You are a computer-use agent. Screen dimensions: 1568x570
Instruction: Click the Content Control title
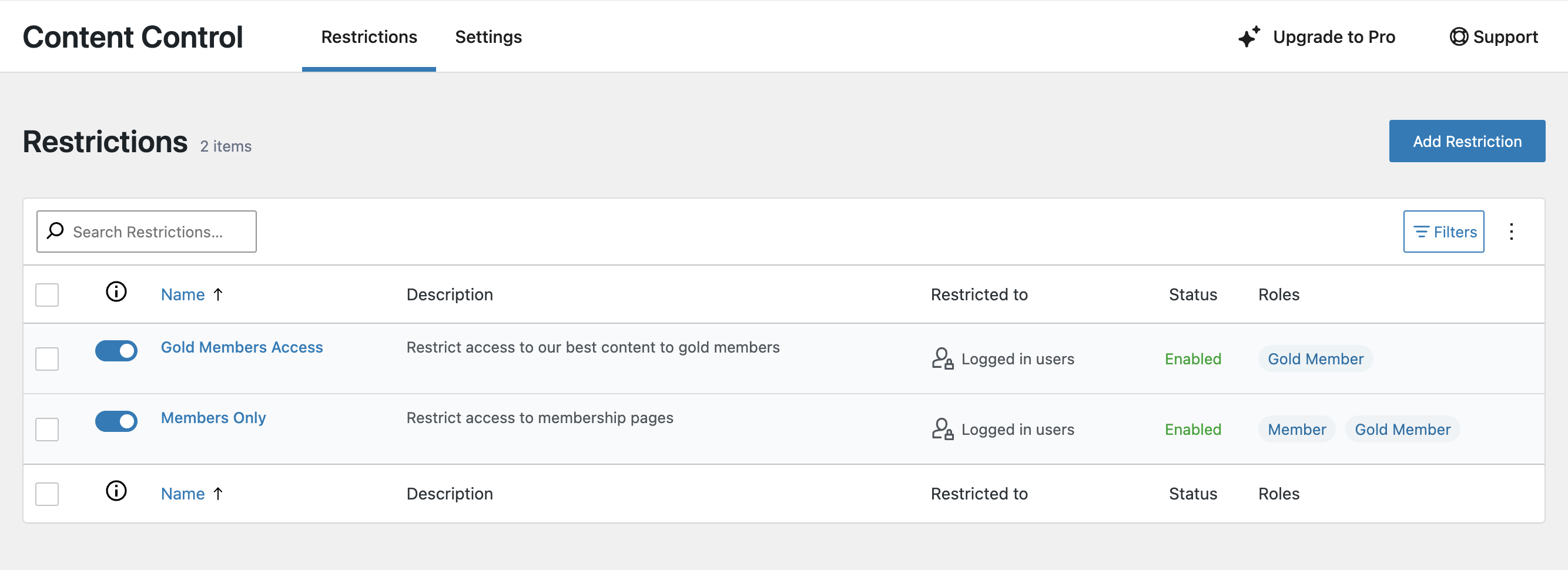133,37
